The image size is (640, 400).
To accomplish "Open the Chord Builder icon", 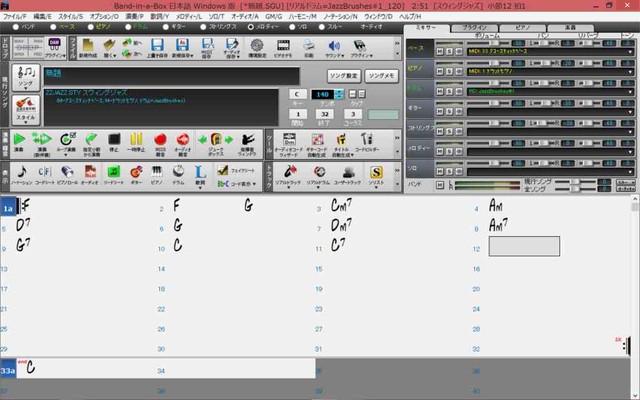I will (x=367, y=140).
